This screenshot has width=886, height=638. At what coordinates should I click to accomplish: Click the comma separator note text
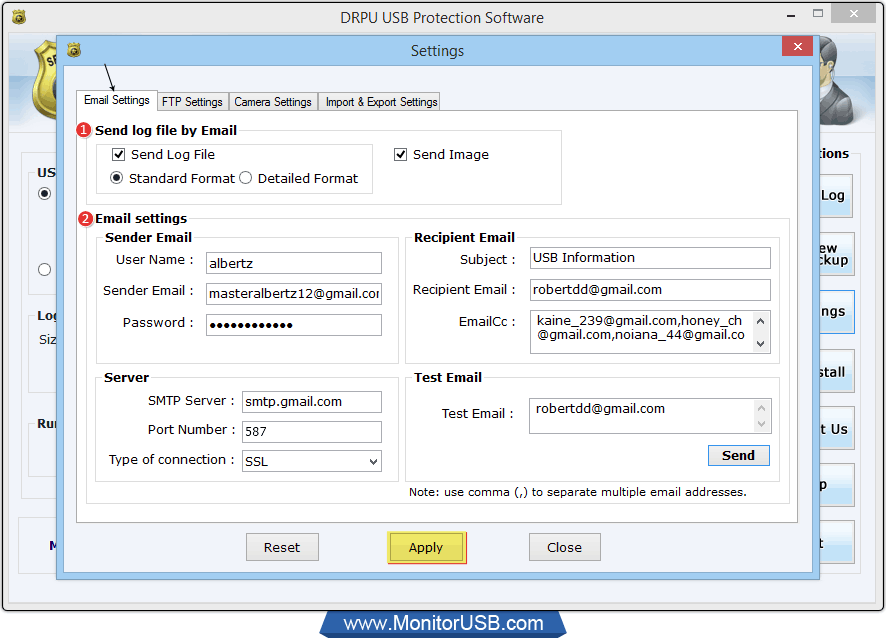point(577,492)
